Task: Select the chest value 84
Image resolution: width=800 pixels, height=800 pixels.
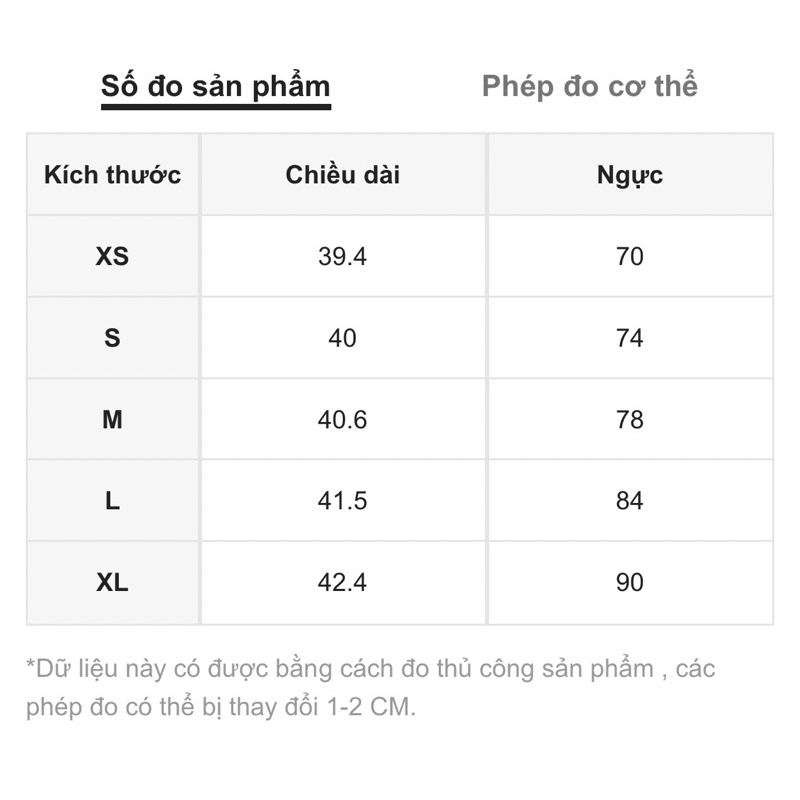Action: 630,501
